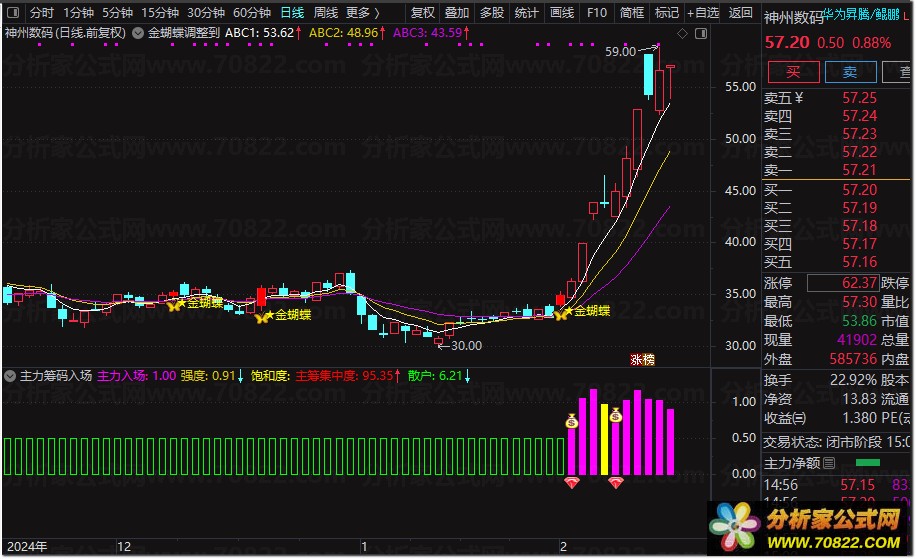This screenshot has height=559, width=917.
Task: Select the 5分钟 period tab
Action: (x=117, y=12)
